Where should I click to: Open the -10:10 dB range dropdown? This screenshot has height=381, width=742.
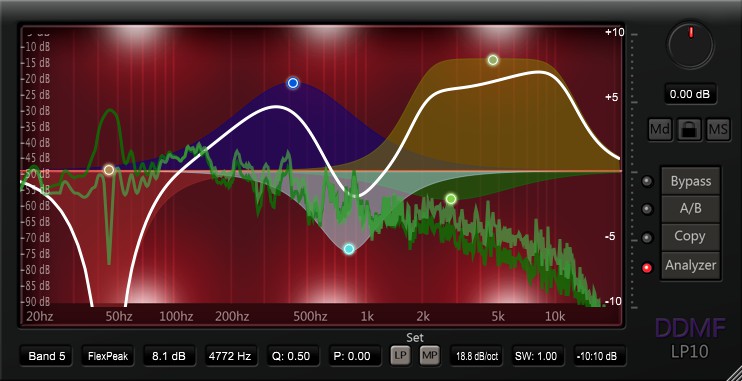600,356
